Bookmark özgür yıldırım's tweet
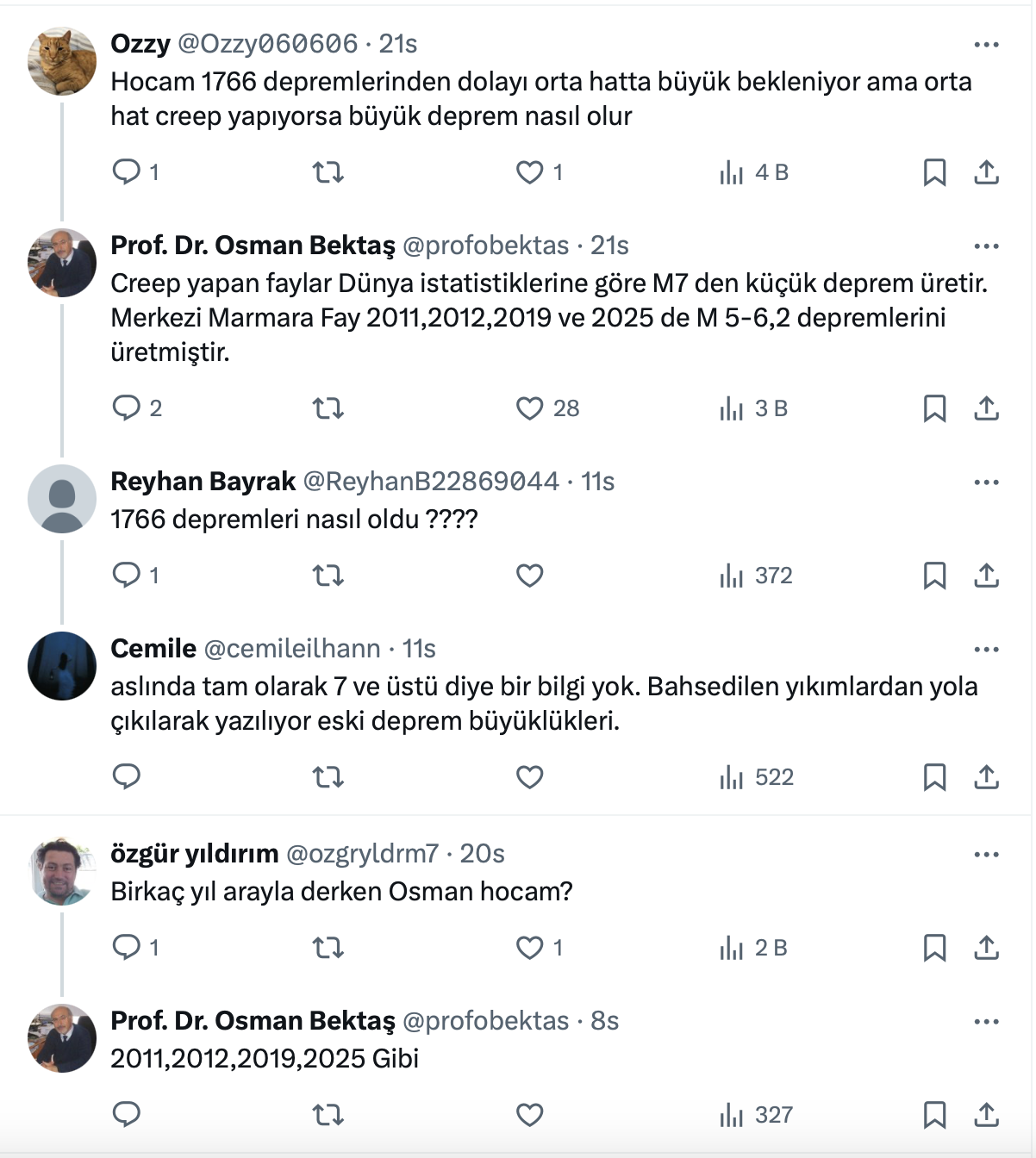 point(934,948)
